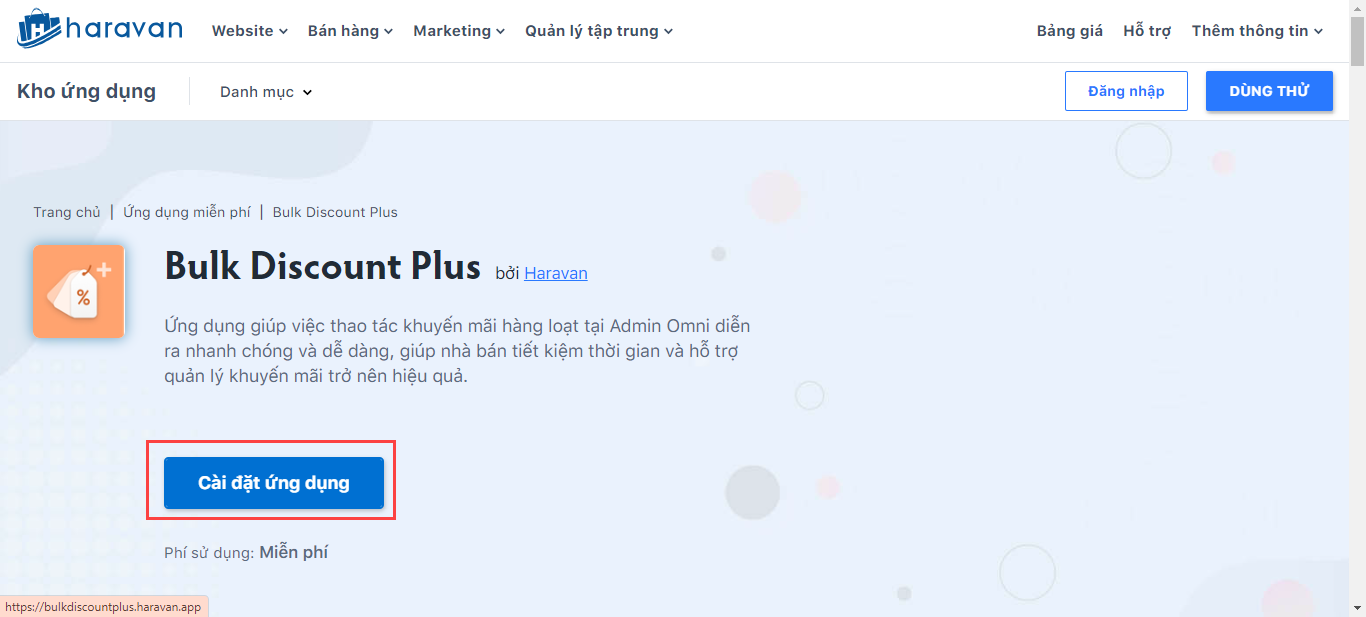Click the Haravan logo in the header
1366x617 pixels.
pyautogui.click(x=99, y=29)
